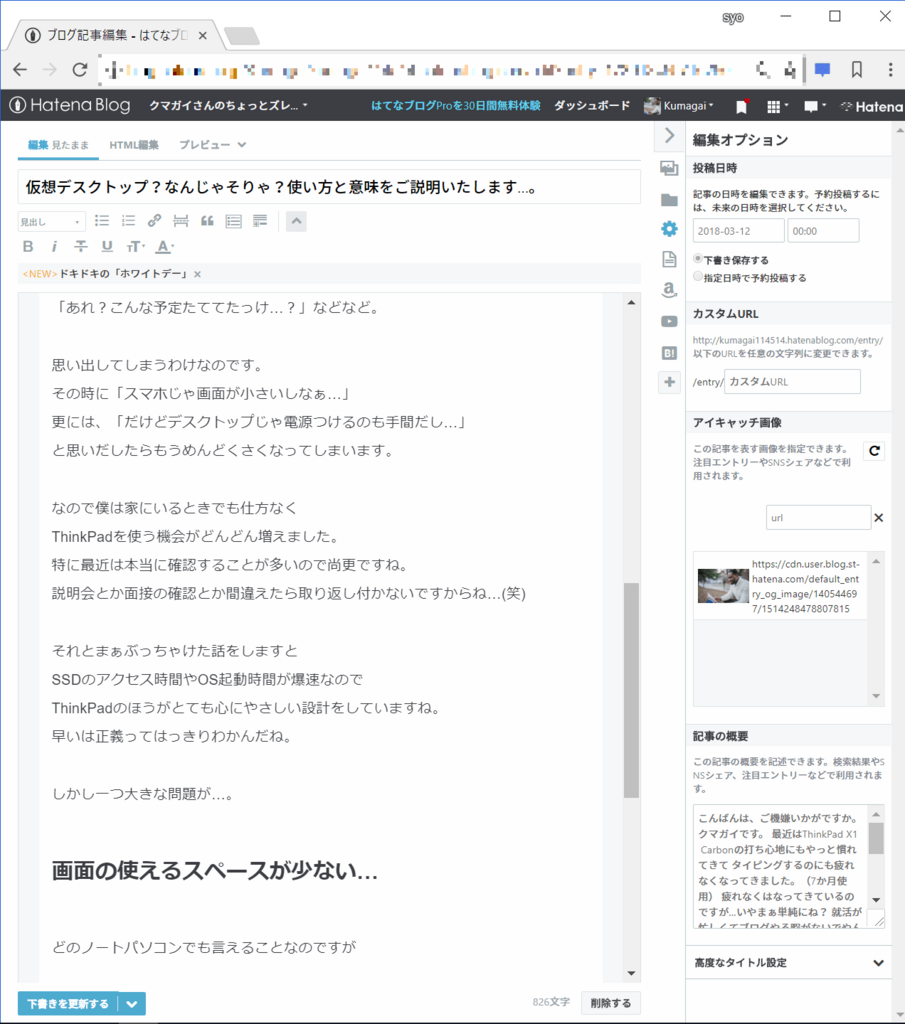
Task: Collapse the sidebar with the right chevron
Action: point(669,136)
